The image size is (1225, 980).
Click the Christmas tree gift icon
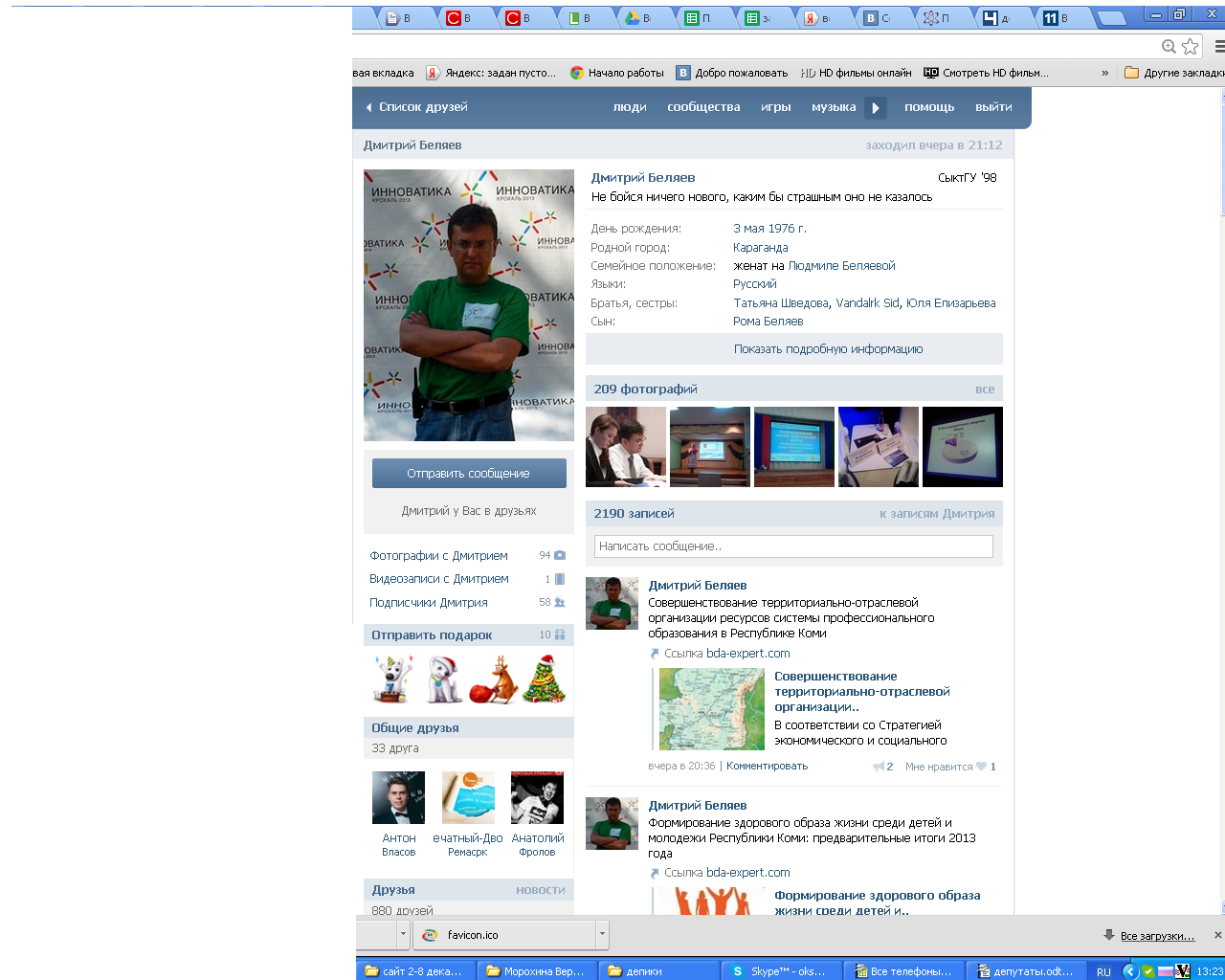[543, 679]
